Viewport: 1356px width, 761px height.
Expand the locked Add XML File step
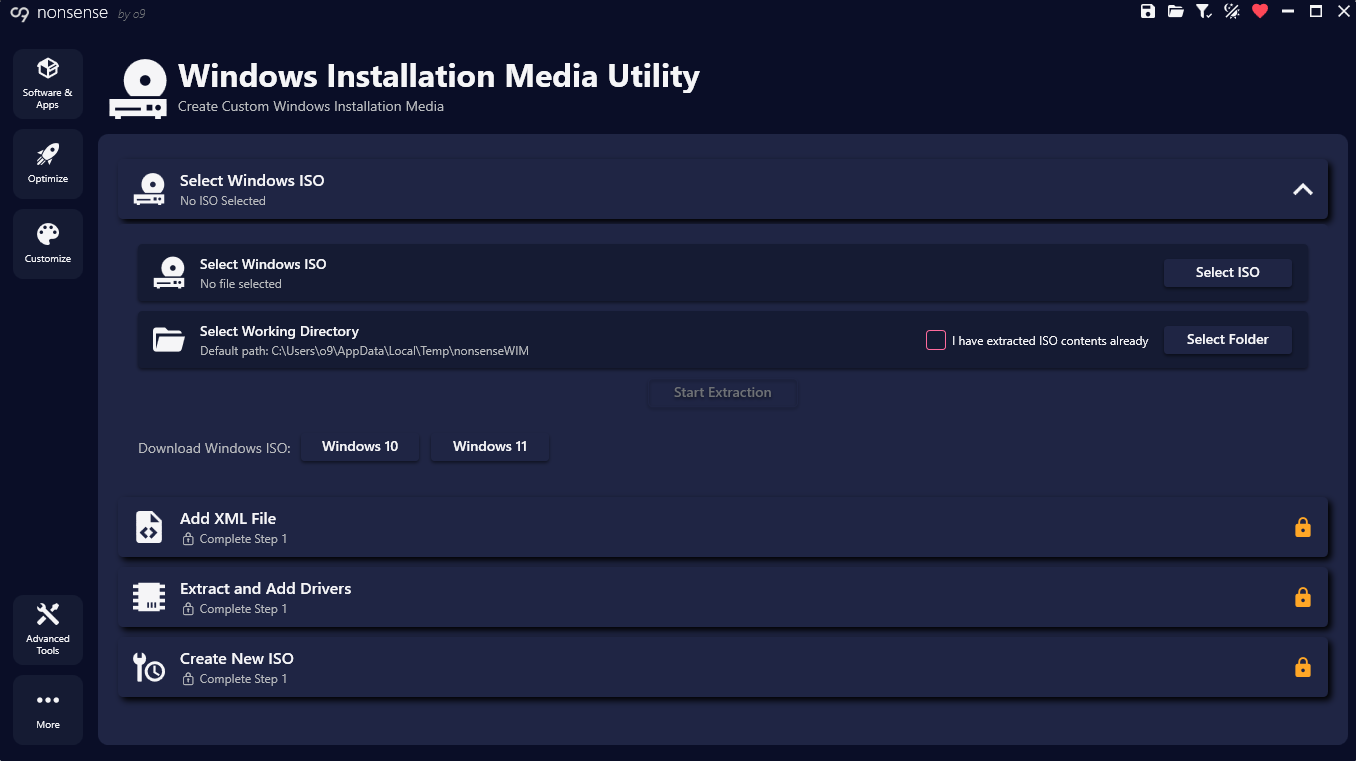[x=722, y=527]
